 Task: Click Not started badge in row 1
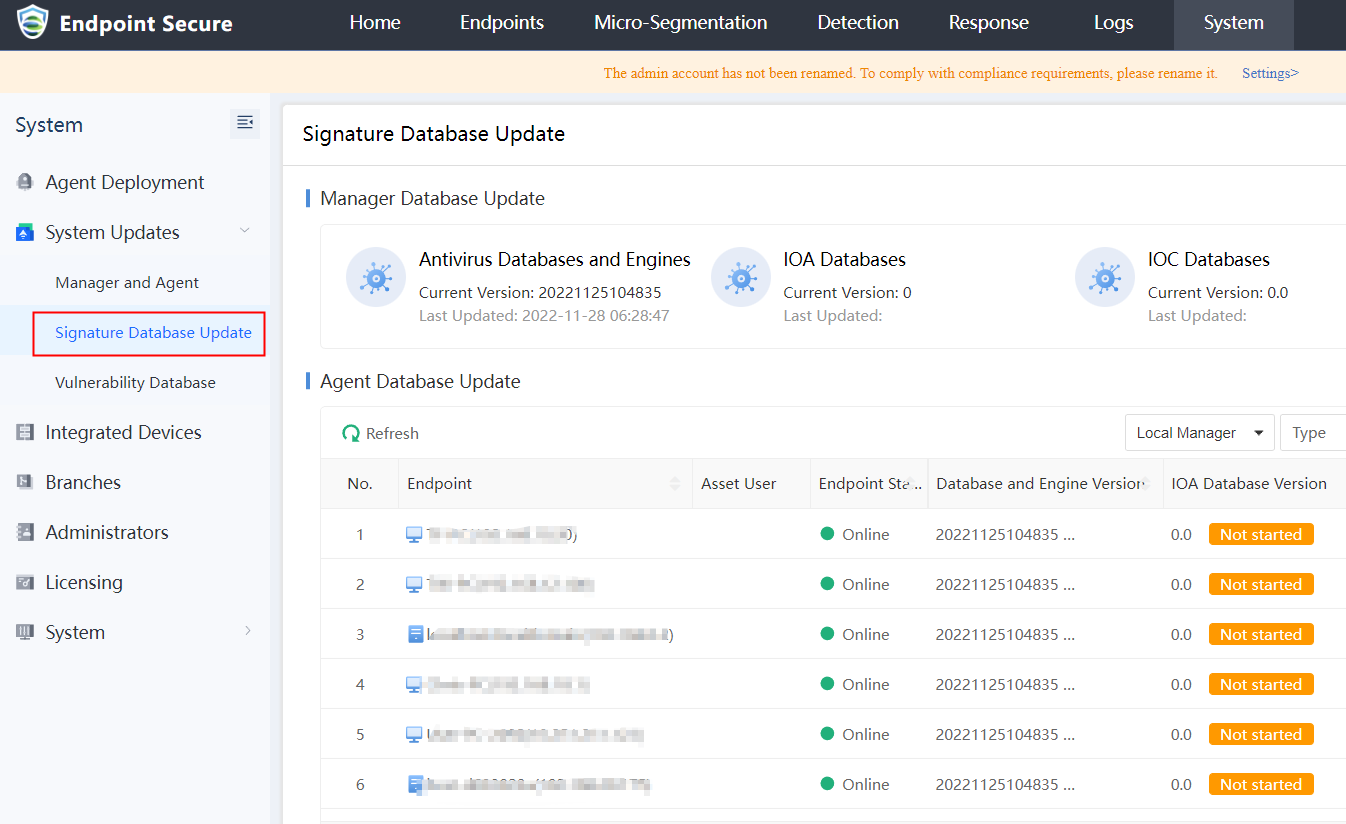pos(1260,534)
